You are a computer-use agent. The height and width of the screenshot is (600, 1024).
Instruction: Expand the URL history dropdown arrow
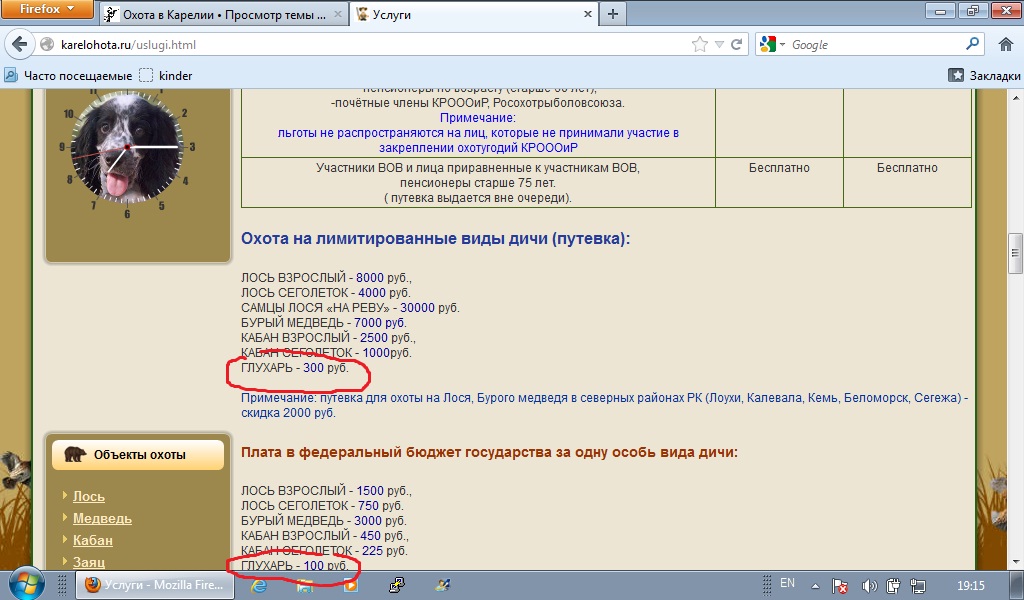(719, 45)
